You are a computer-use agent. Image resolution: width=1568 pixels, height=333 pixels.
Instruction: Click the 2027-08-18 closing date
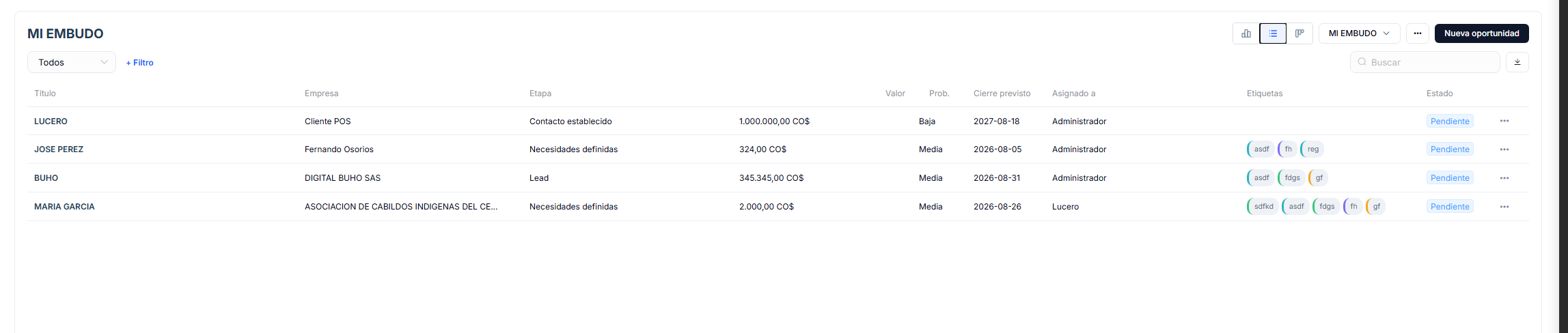click(996, 121)
